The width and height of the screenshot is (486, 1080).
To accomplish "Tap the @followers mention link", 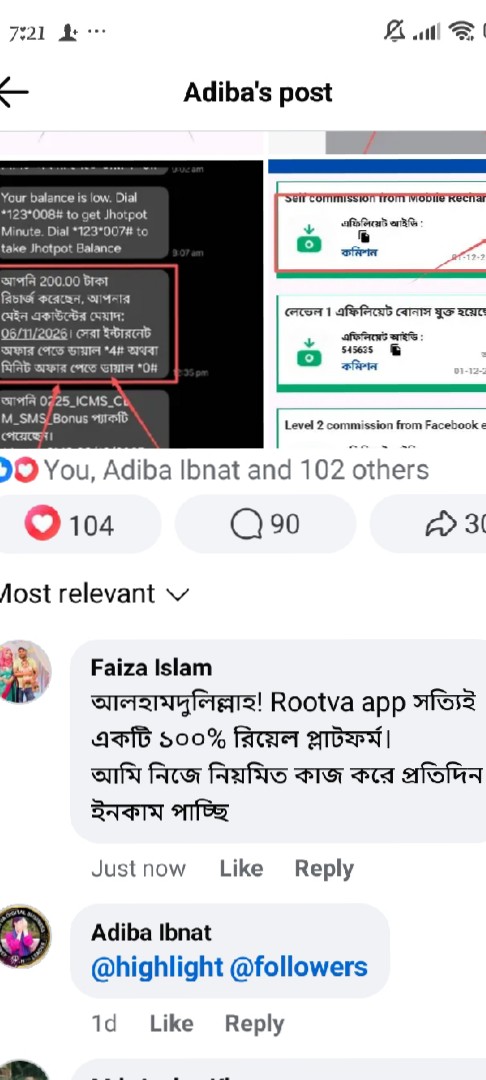I will [298, 967].
